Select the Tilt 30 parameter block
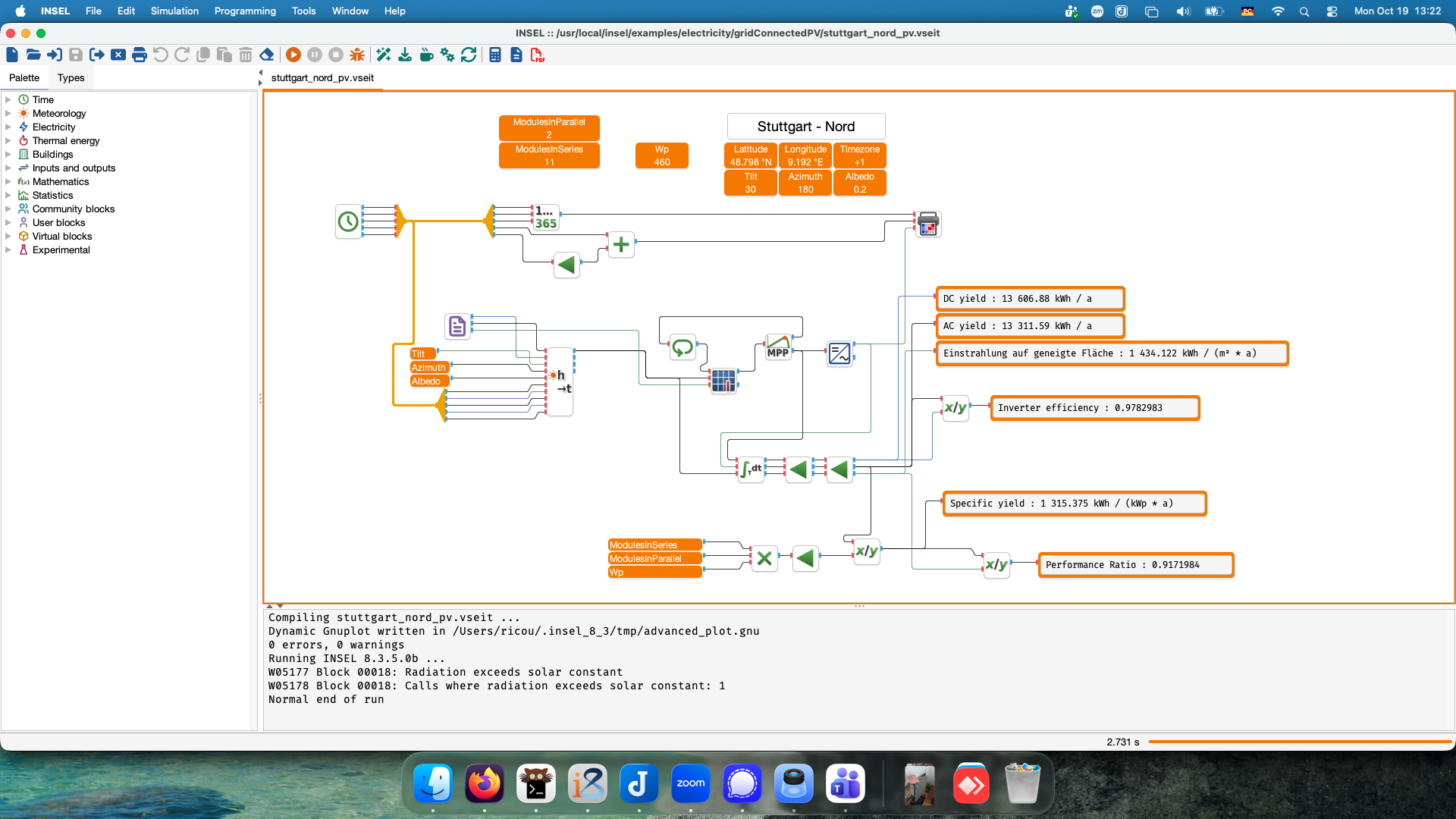 click(x=751, y=183)
